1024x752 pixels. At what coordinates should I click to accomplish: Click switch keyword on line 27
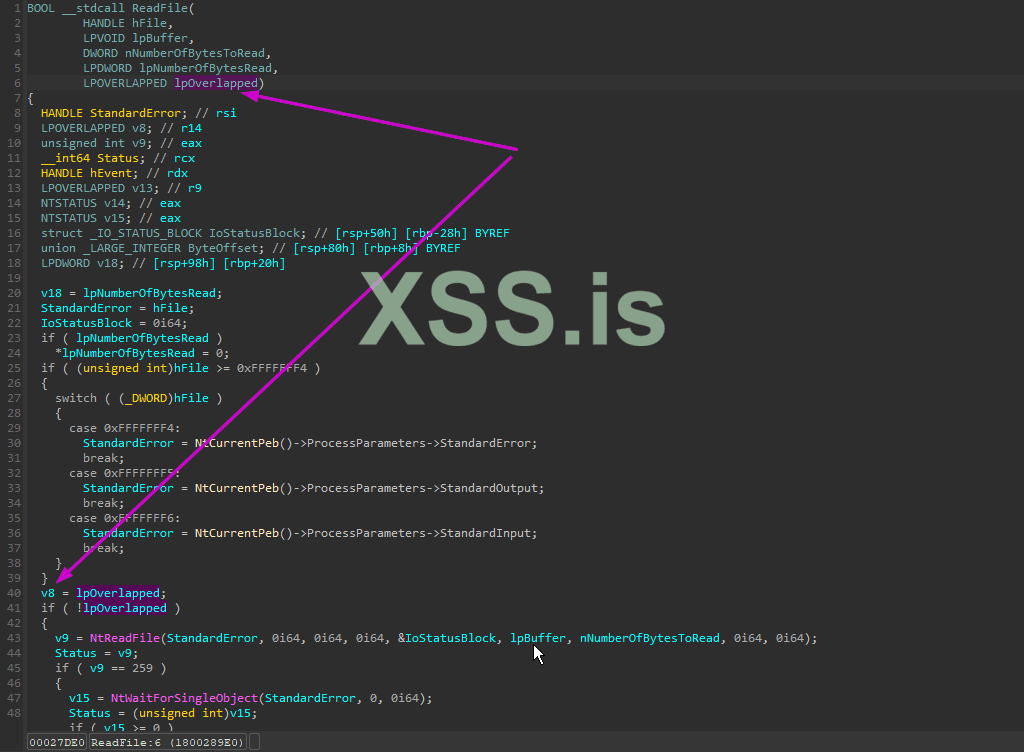tap(76, 398)
